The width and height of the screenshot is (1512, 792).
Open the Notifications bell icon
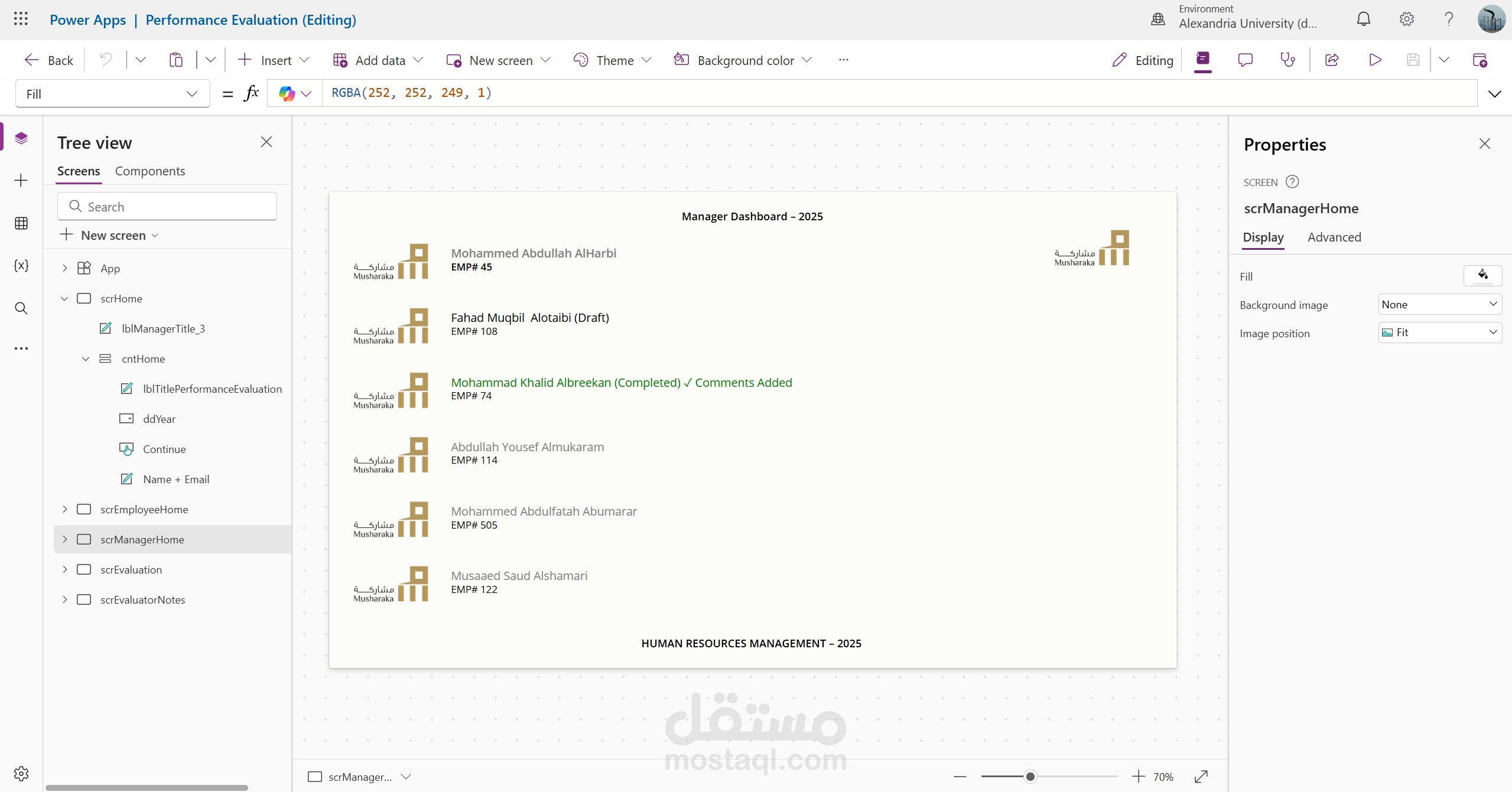(1363, 19)
